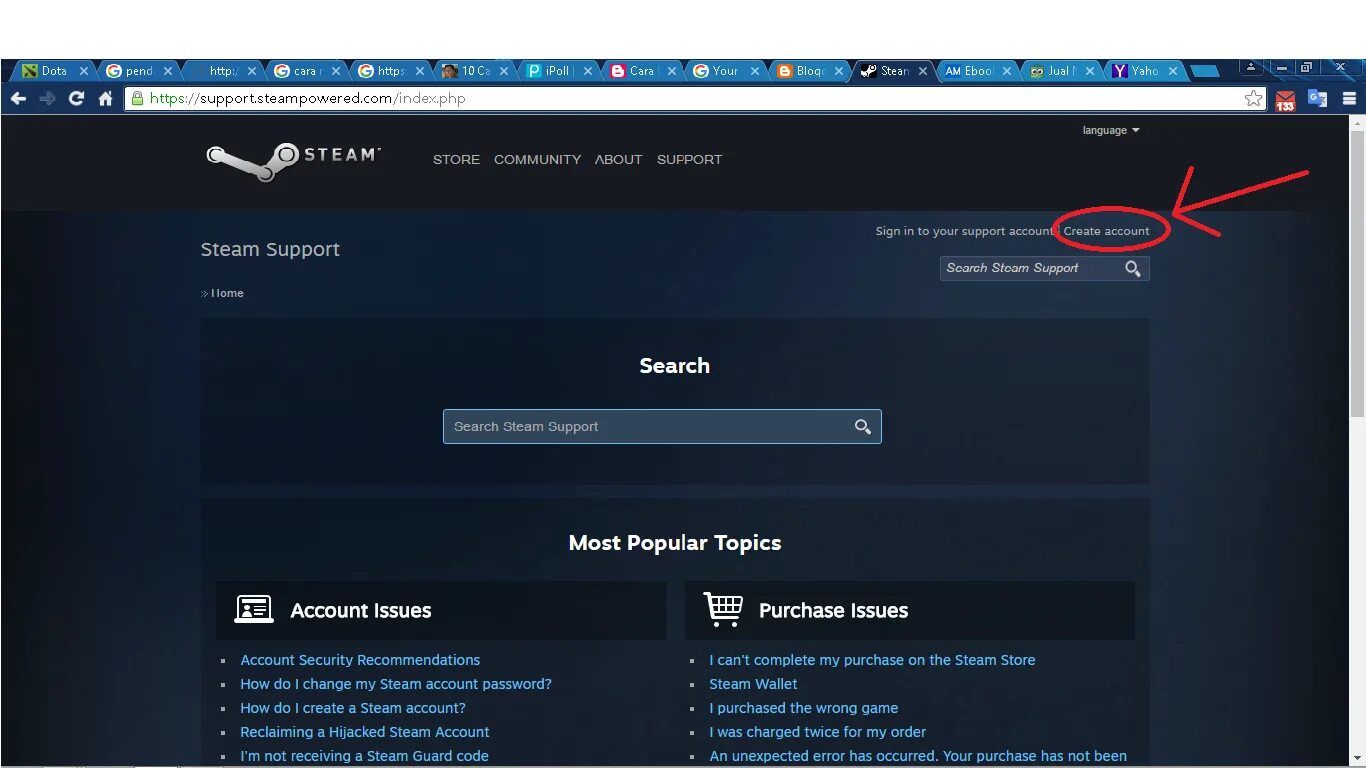Viewport: 1366px width, 768px height.
Task: Open I purchased the wrong game topic
Action: click(x=804, y=708)
